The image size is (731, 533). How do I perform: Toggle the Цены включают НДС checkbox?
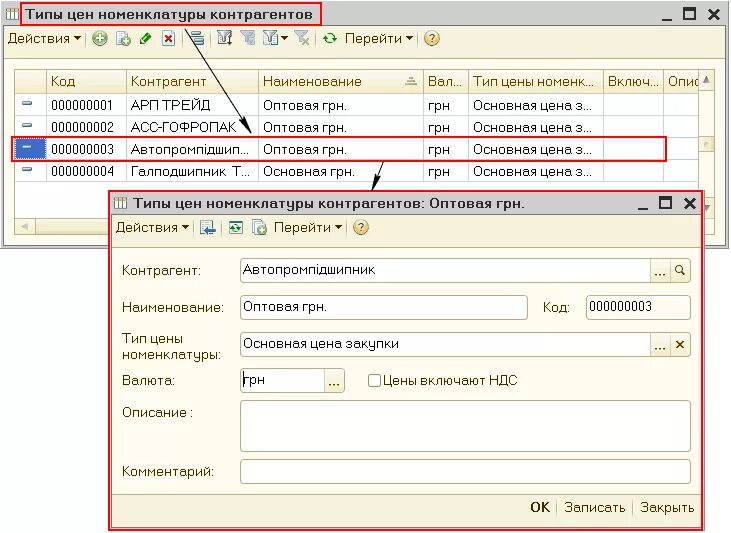tap(374, 381)
